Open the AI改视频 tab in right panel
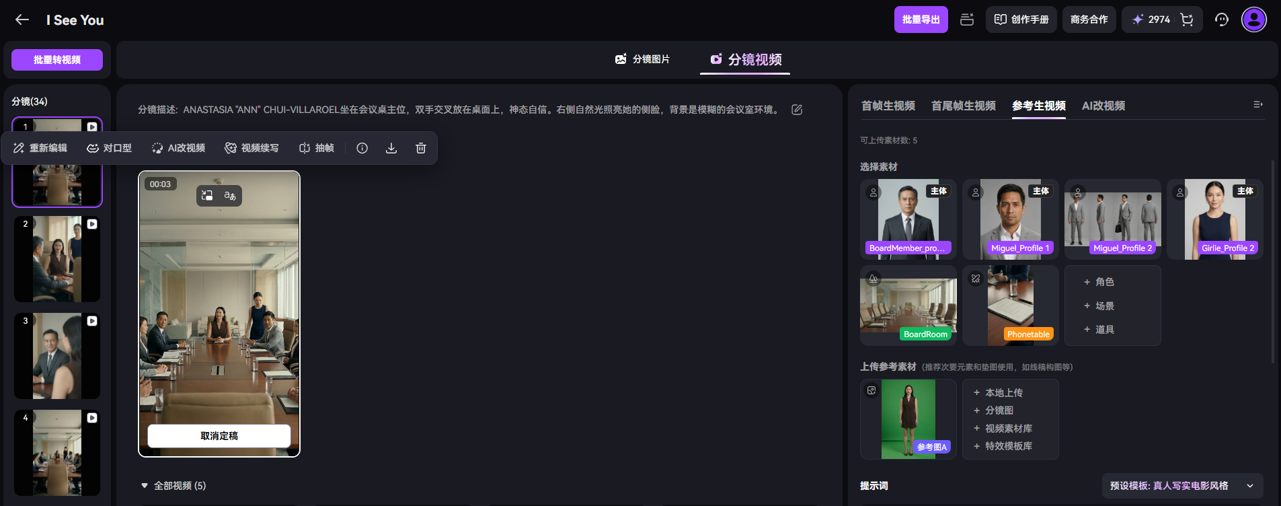The height and width of the screenshot is (506, 1281). point(1103,106)
